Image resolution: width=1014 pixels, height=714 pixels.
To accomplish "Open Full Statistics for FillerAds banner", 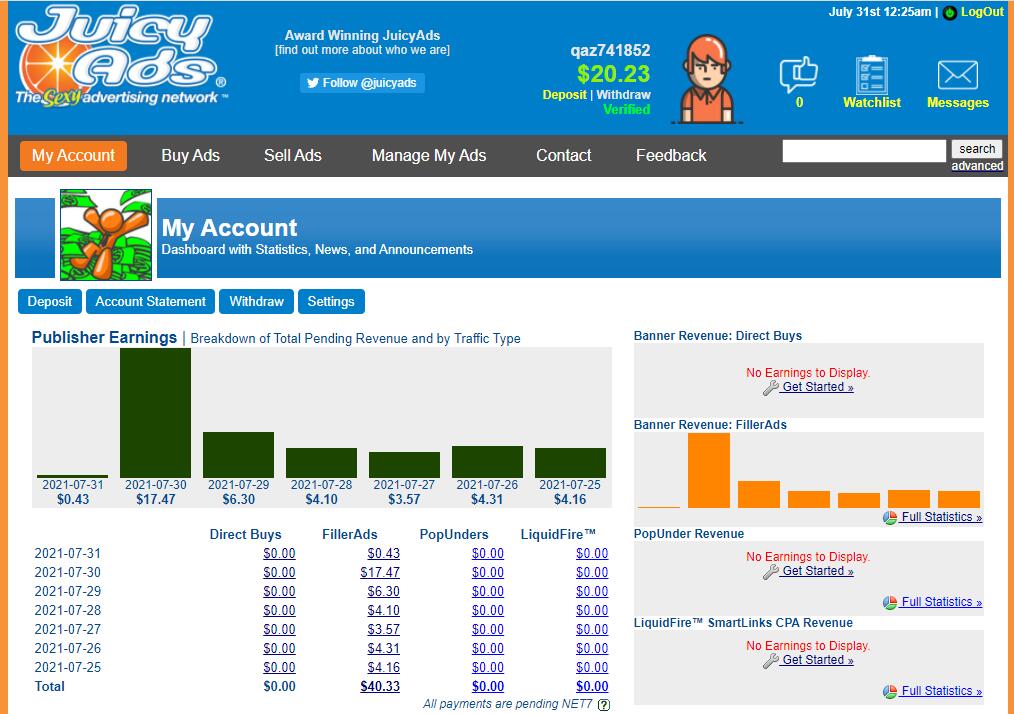I will [x=941, y=517].
